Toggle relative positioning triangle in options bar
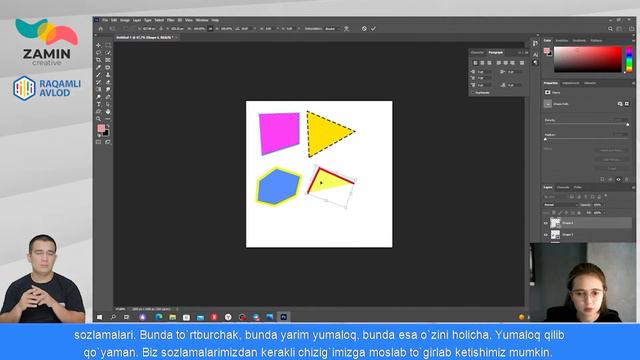The image size is (640, 360). [x=161, y=29]
